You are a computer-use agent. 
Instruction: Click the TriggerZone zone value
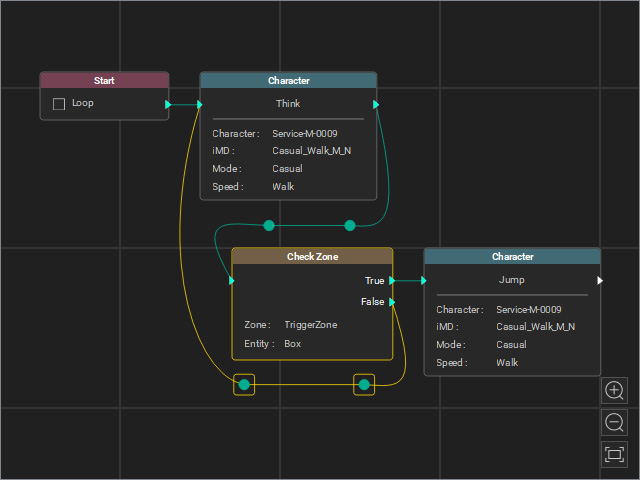311,325
